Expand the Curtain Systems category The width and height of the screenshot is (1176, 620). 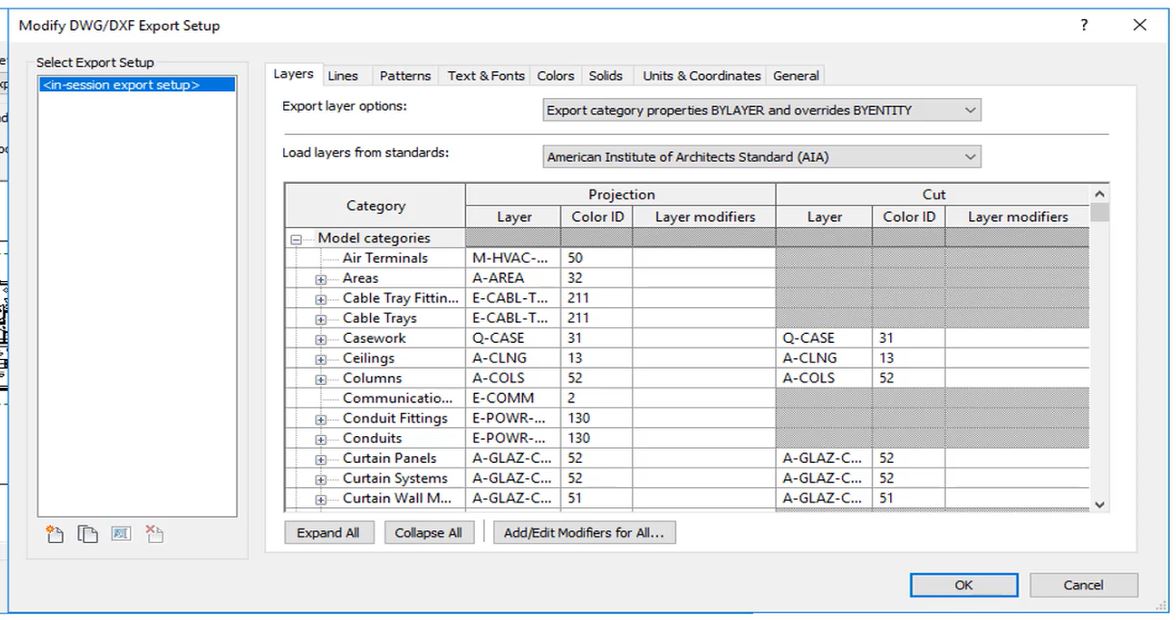point(321,479)
